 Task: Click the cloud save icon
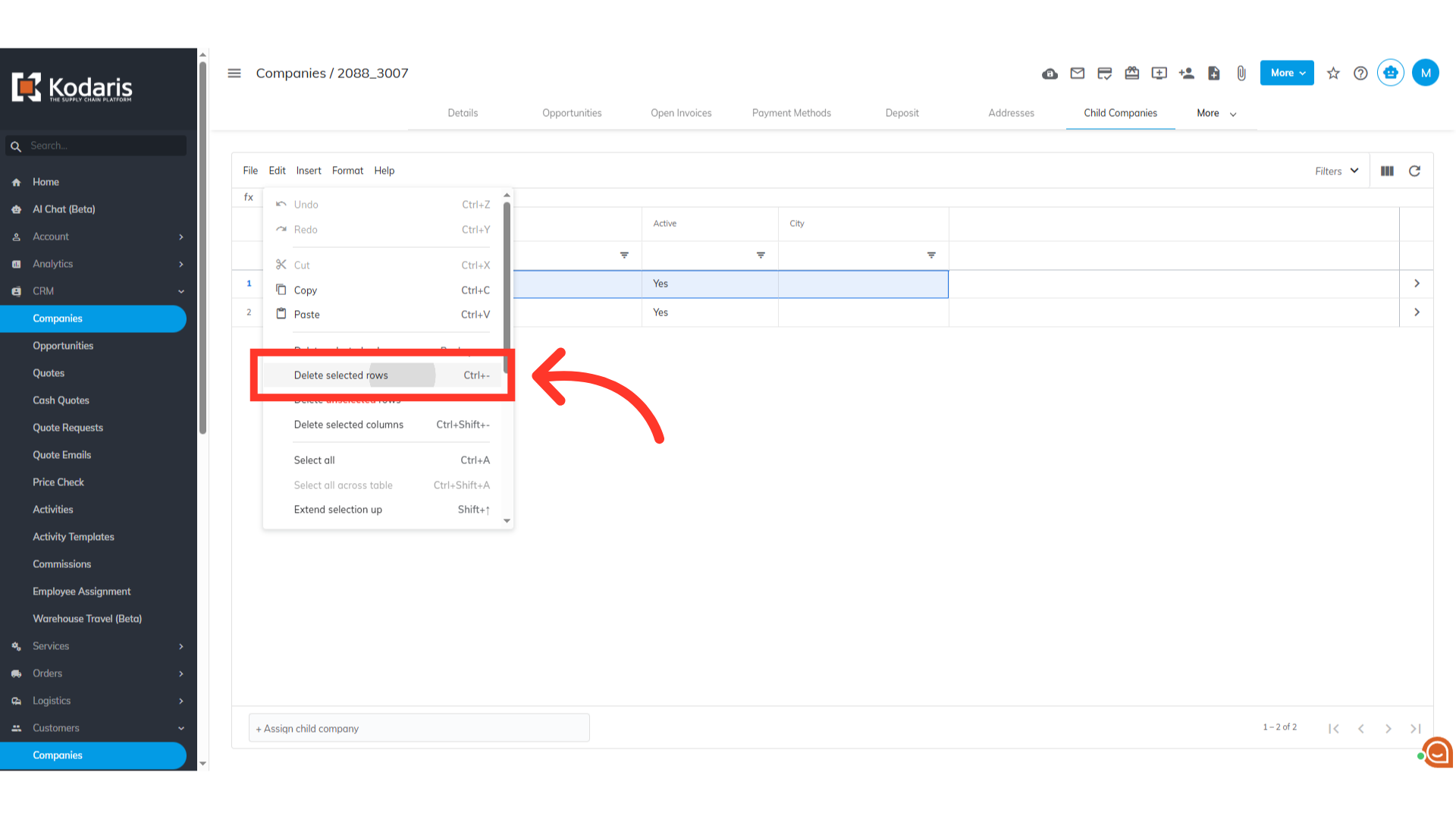(1050, 74)
